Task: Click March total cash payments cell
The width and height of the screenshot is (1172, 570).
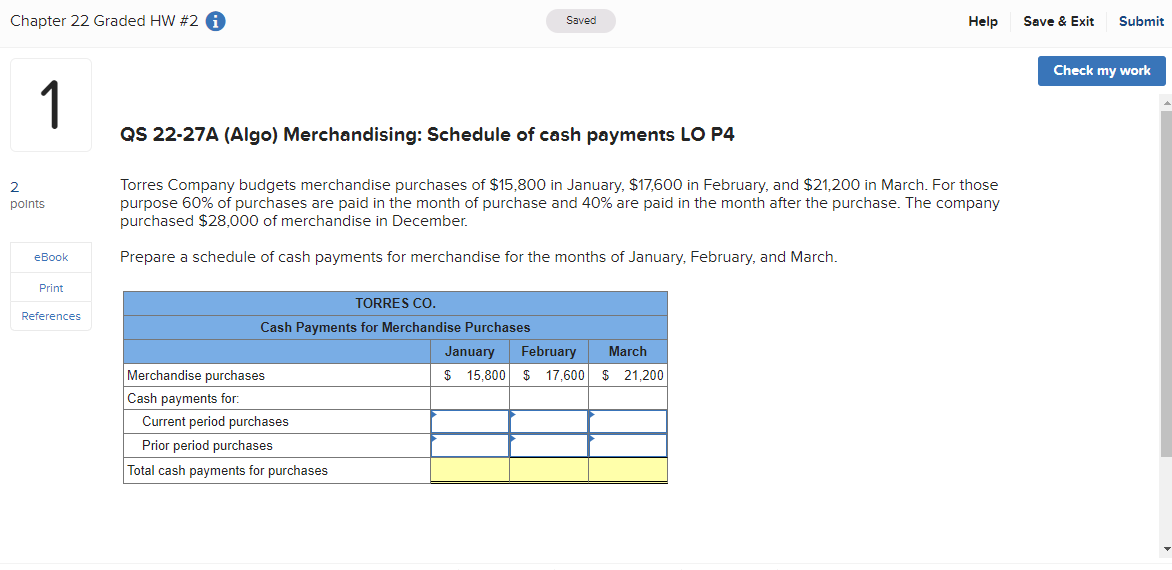Action: tap(628, 471)
